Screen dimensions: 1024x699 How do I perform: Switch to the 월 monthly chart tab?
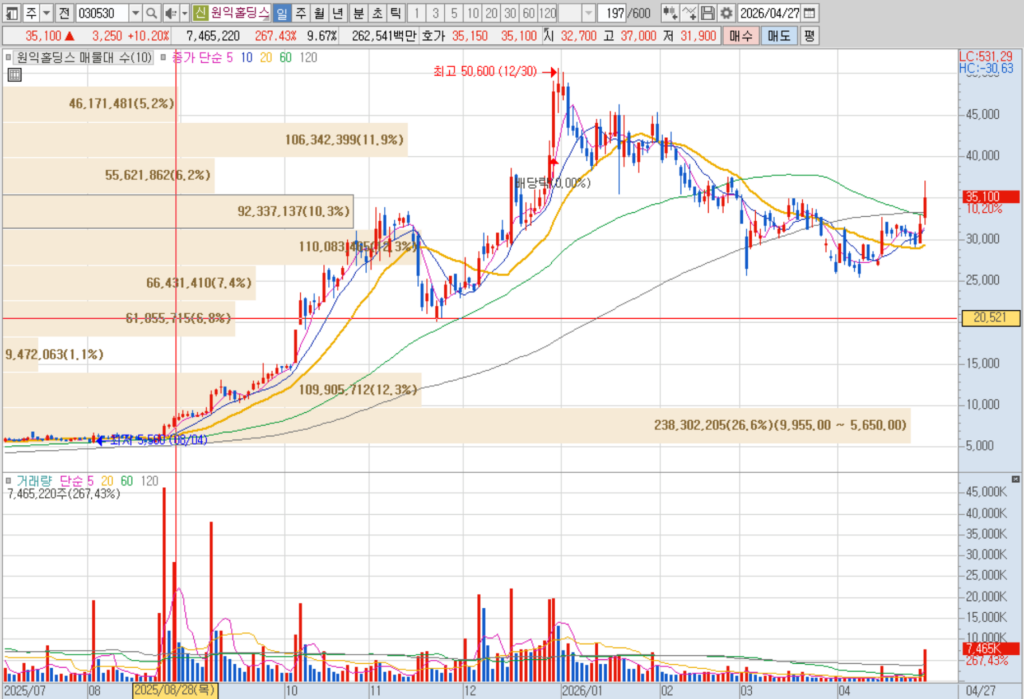pyautogui.click(x=319, y=13)
